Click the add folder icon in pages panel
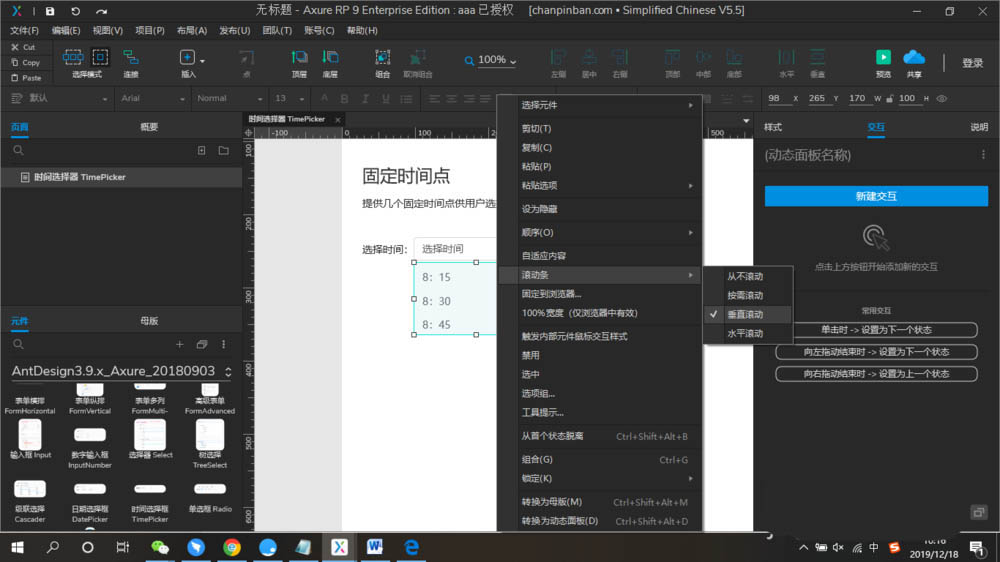This screenshot has width=1000, height=562. [x=223, y=151]
